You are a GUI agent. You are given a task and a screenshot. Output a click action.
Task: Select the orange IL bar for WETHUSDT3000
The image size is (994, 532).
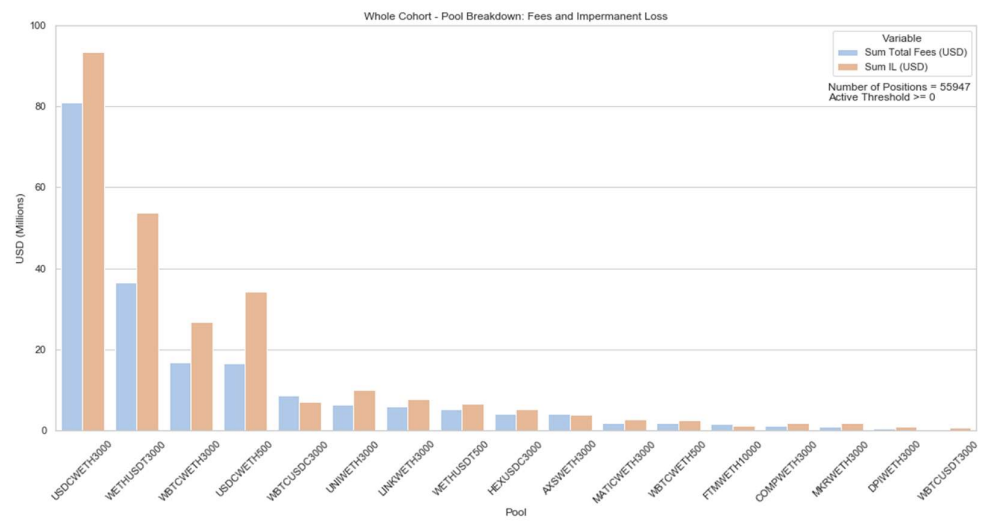click(x=147, y=322)
